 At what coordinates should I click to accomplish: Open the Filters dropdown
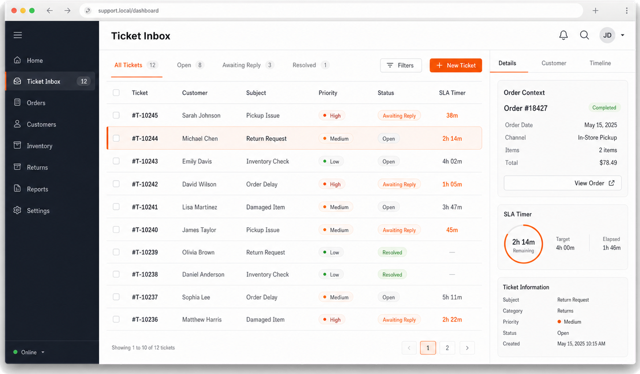tap(401, 65)
